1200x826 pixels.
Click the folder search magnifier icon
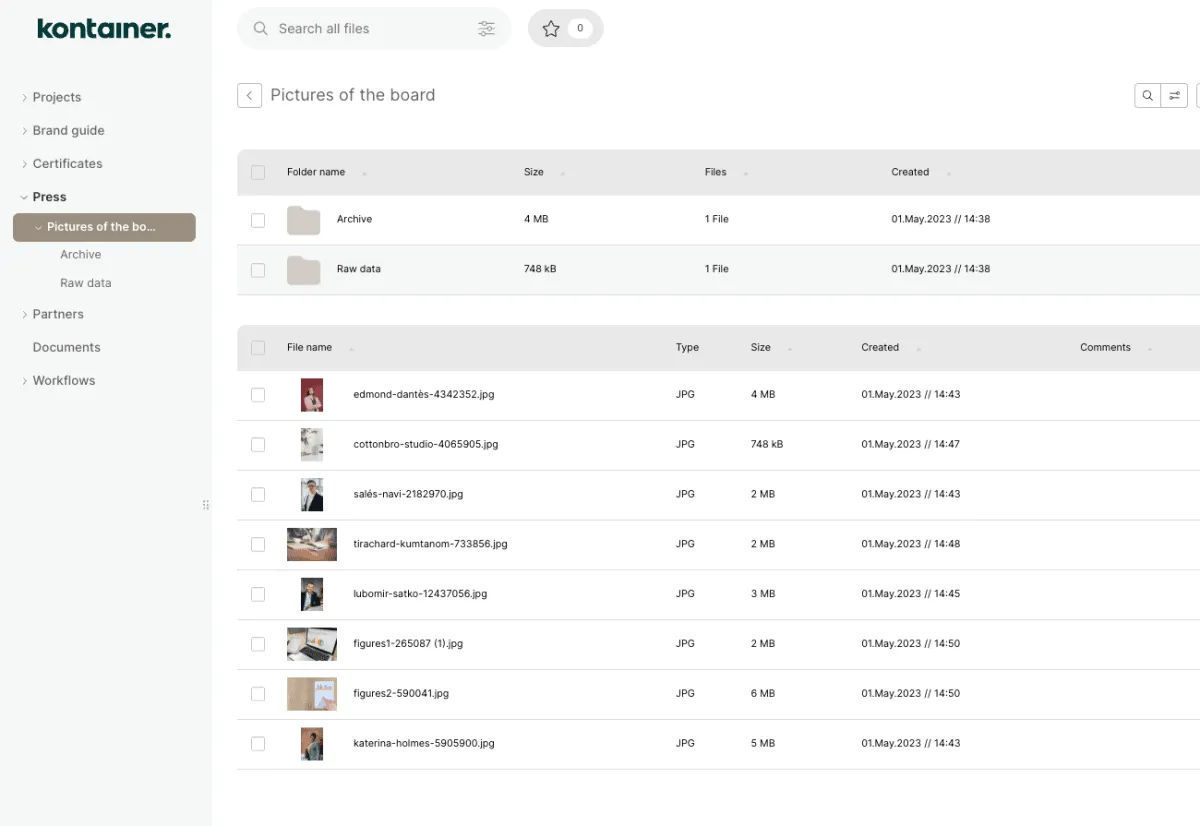click(1148, 96)
